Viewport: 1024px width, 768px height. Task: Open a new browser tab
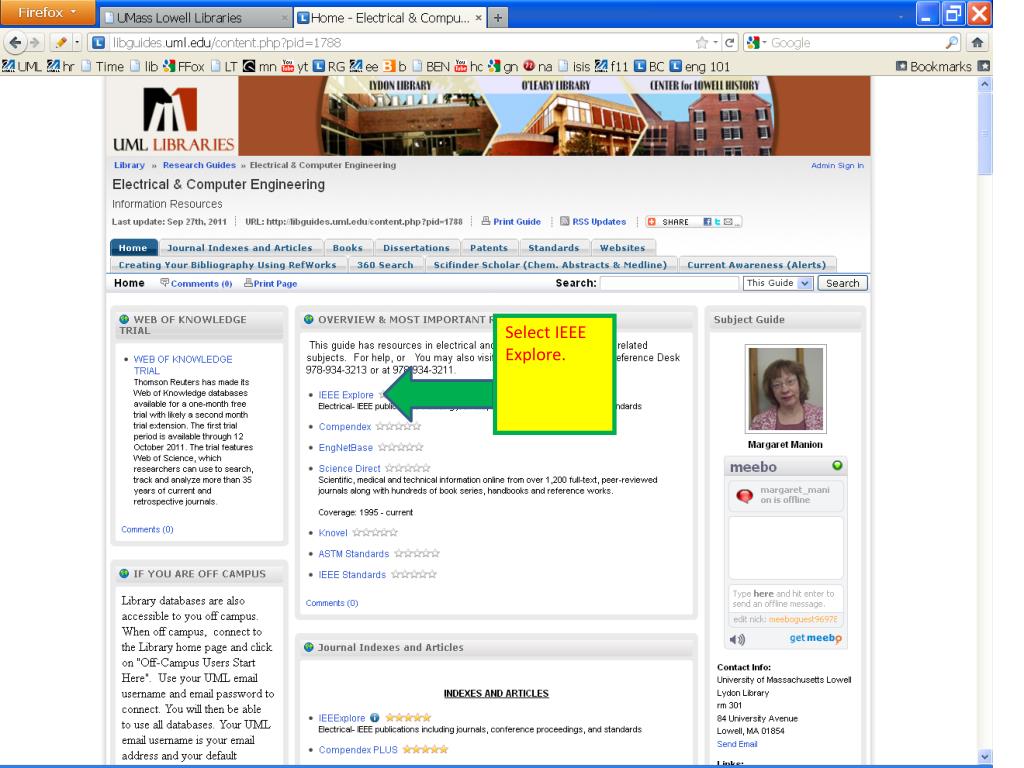498,18
